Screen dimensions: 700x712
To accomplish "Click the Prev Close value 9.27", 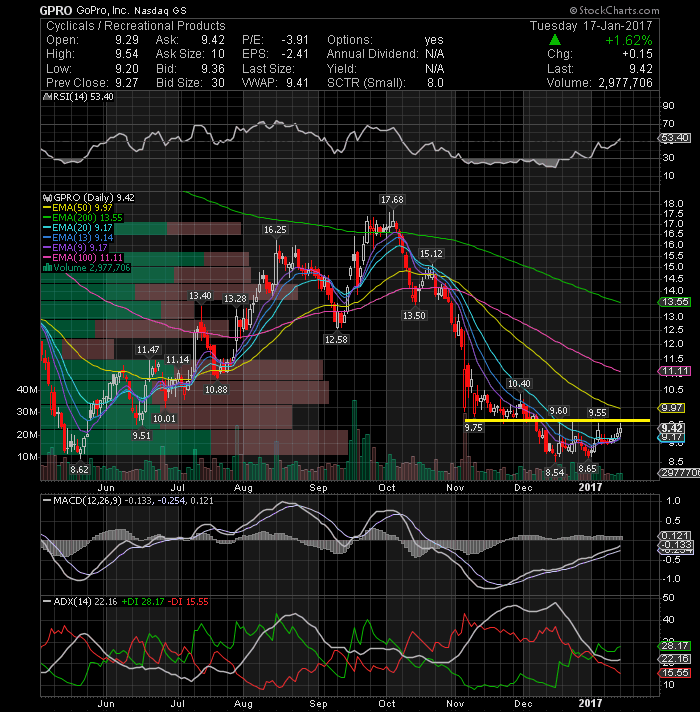I will [127, 83].
